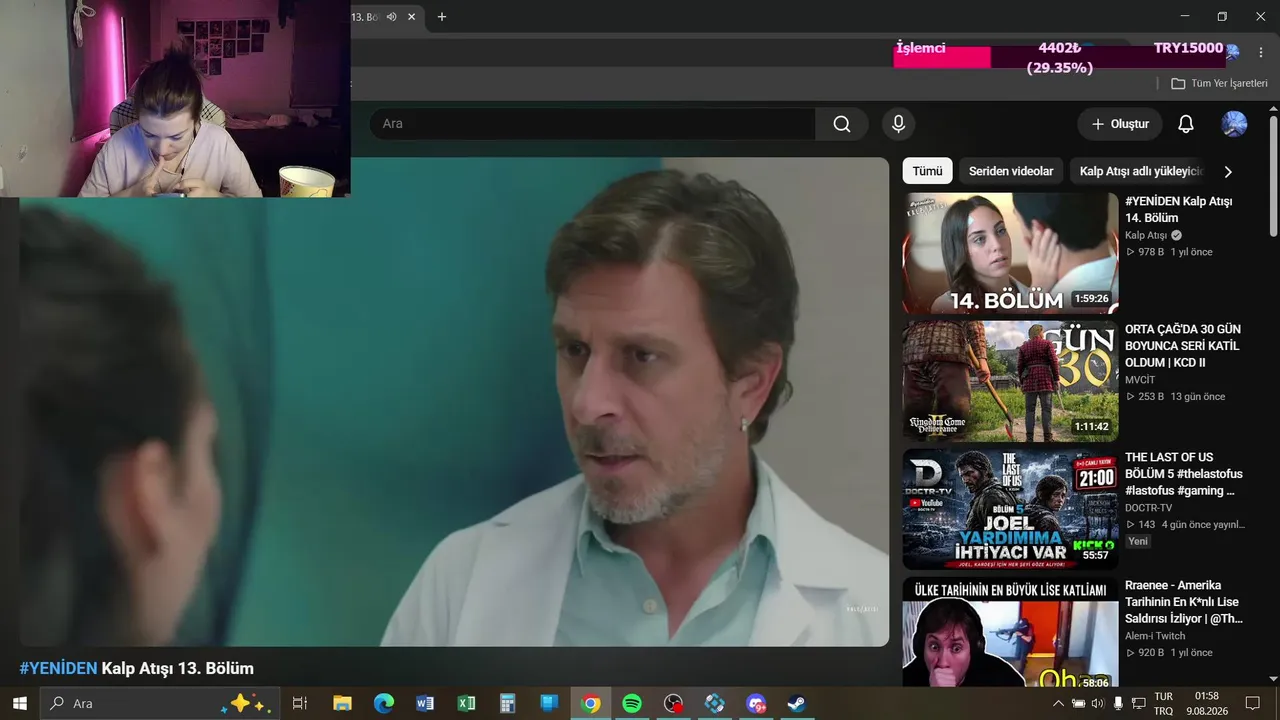
Task: Click the Oluştur create button
Action: 1120,124
